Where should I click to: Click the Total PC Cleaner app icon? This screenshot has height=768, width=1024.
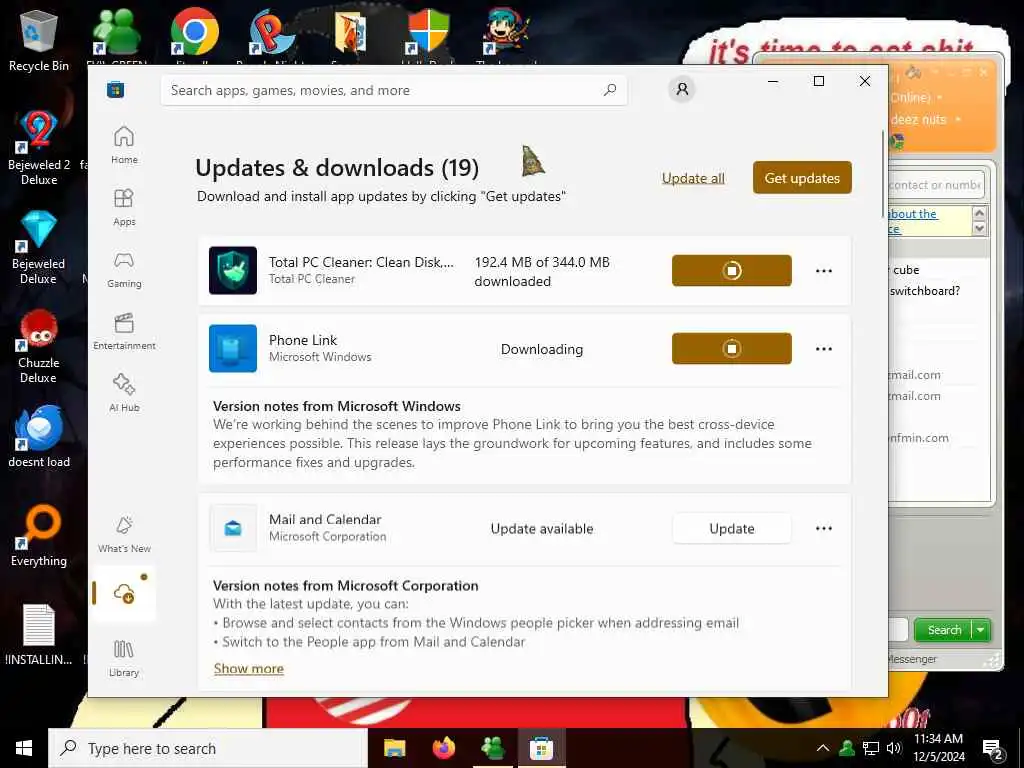tap(232, 270)
